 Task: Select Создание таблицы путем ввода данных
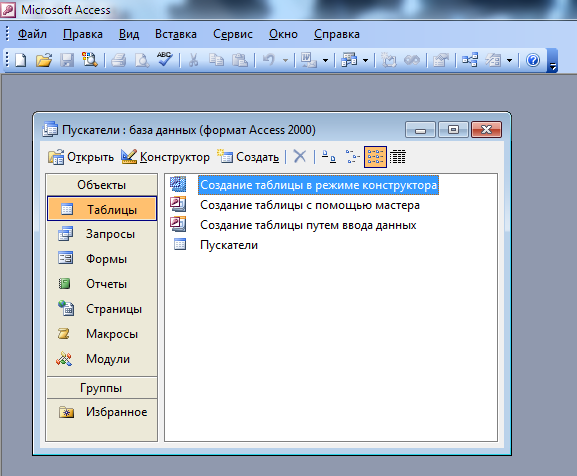pyautogui.click(x=308, y=225)
